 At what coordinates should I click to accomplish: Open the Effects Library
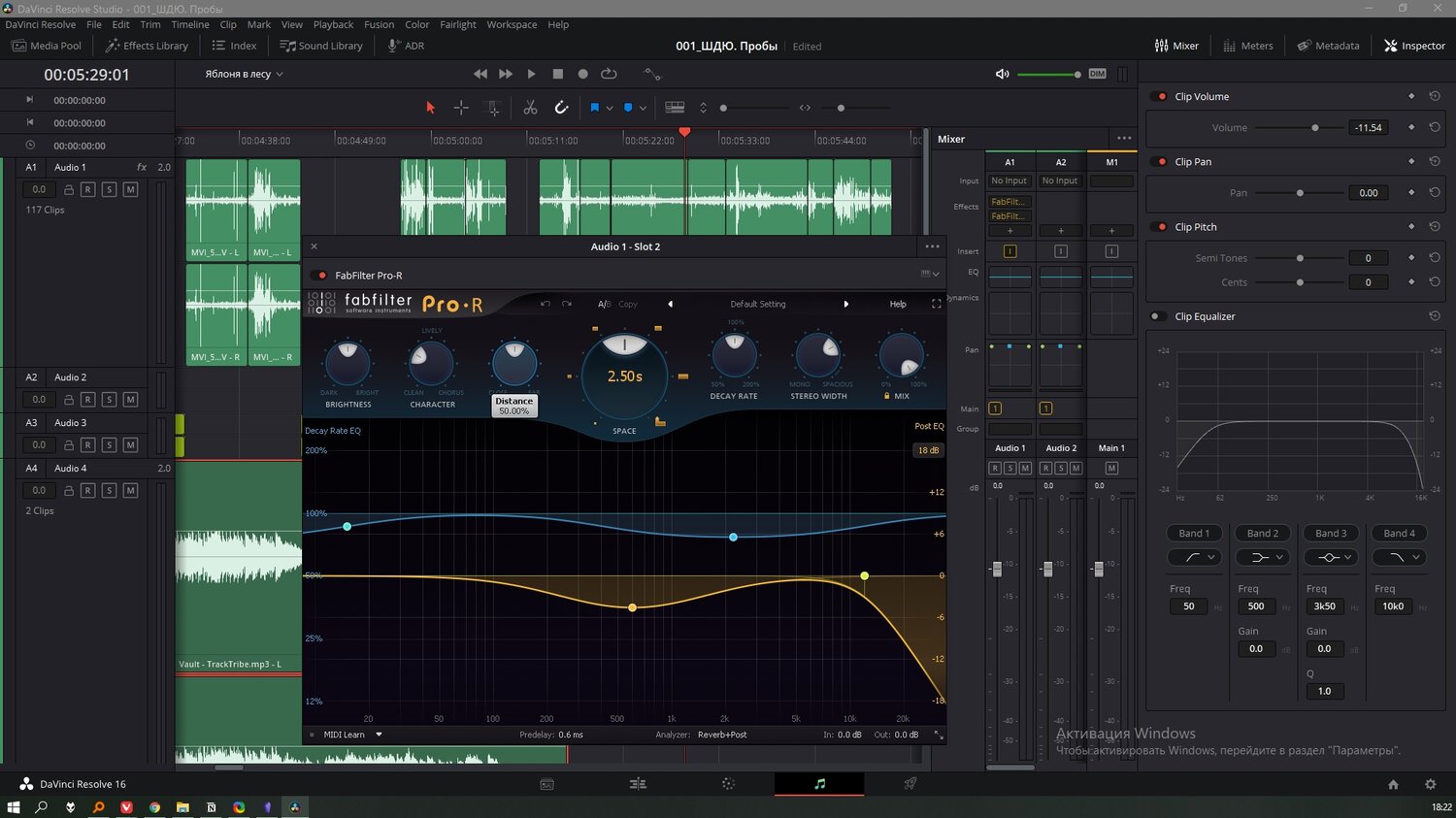[x=147, y=46]
